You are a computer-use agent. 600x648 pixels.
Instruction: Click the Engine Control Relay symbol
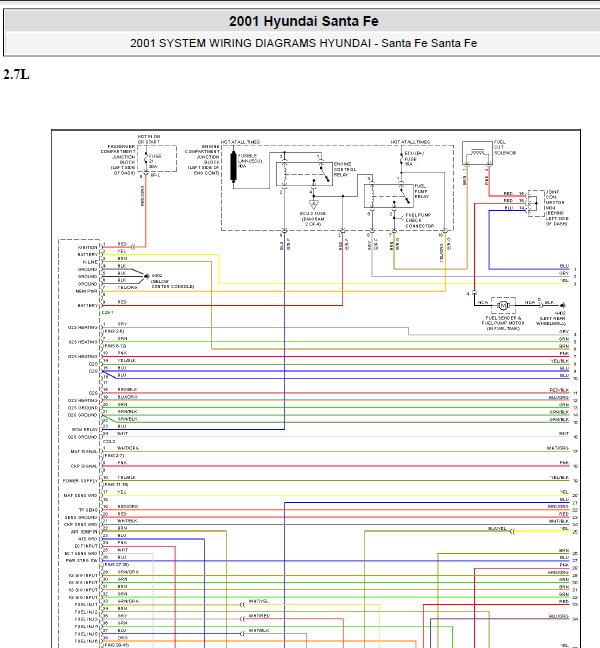pos(304,174)
